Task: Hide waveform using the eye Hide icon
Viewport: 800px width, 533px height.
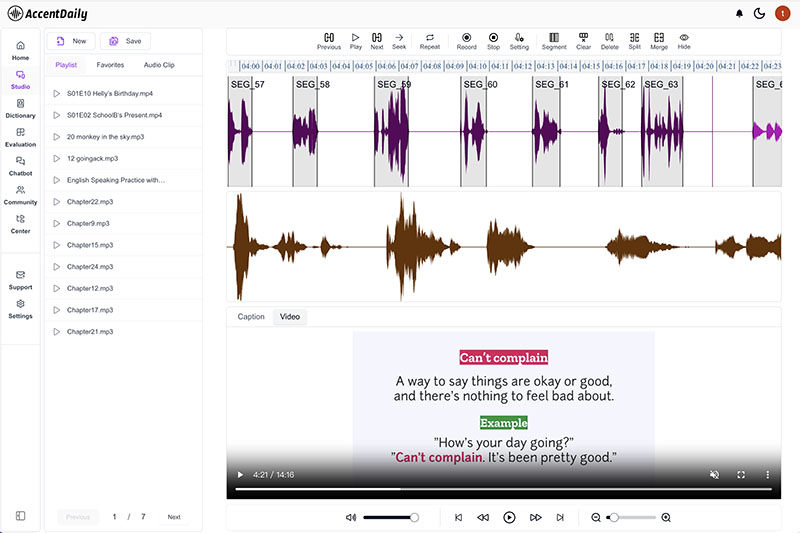Action: [x=684, y=40]
